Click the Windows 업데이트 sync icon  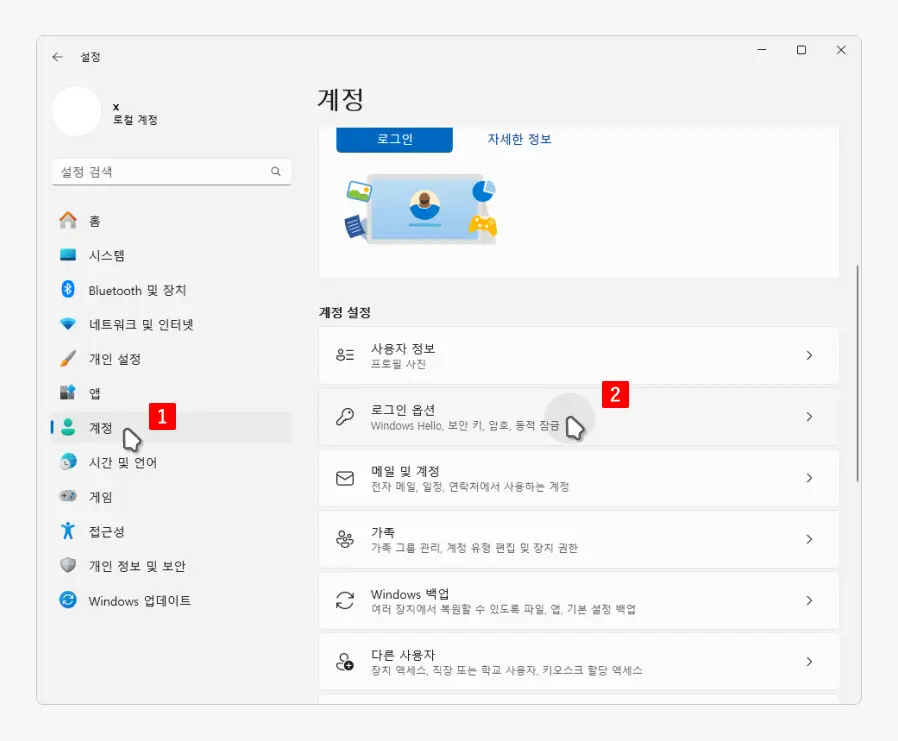[x=68, y=600]
